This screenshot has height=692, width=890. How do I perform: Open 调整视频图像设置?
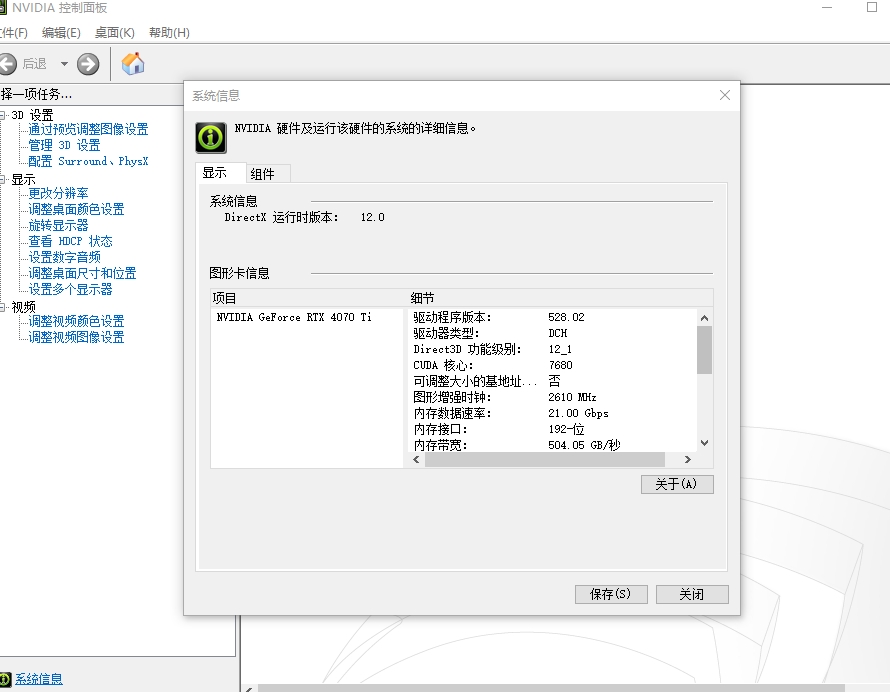[x=76, y=337]
